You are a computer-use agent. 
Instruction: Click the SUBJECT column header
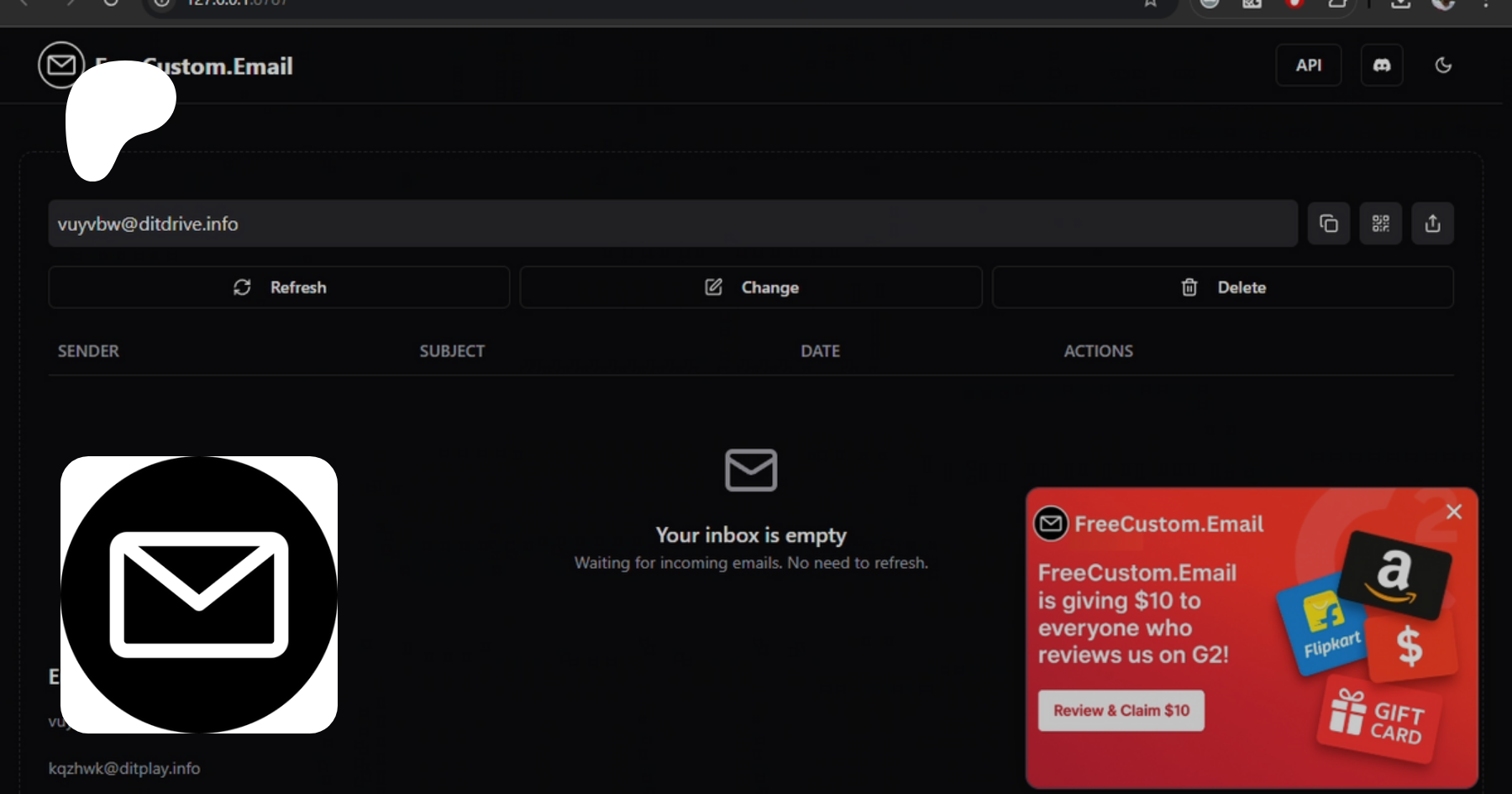(x=452, y=351)
